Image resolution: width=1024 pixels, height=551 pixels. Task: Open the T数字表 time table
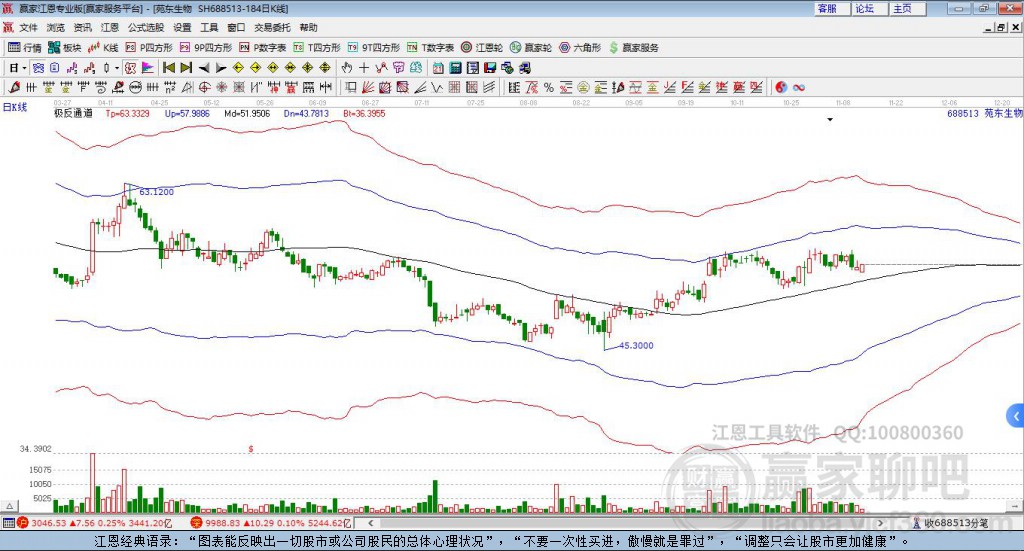[430, 48]
